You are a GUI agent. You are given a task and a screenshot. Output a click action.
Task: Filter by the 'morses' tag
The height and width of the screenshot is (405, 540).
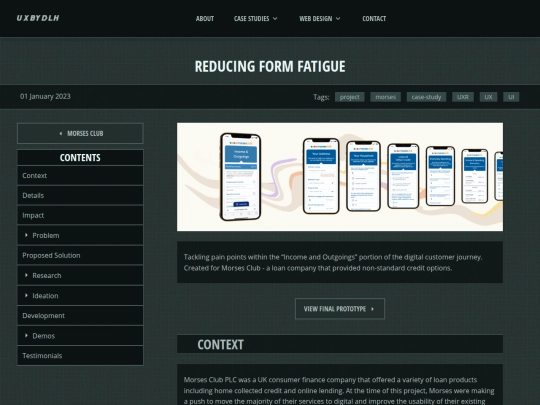(x=385, y=97)
